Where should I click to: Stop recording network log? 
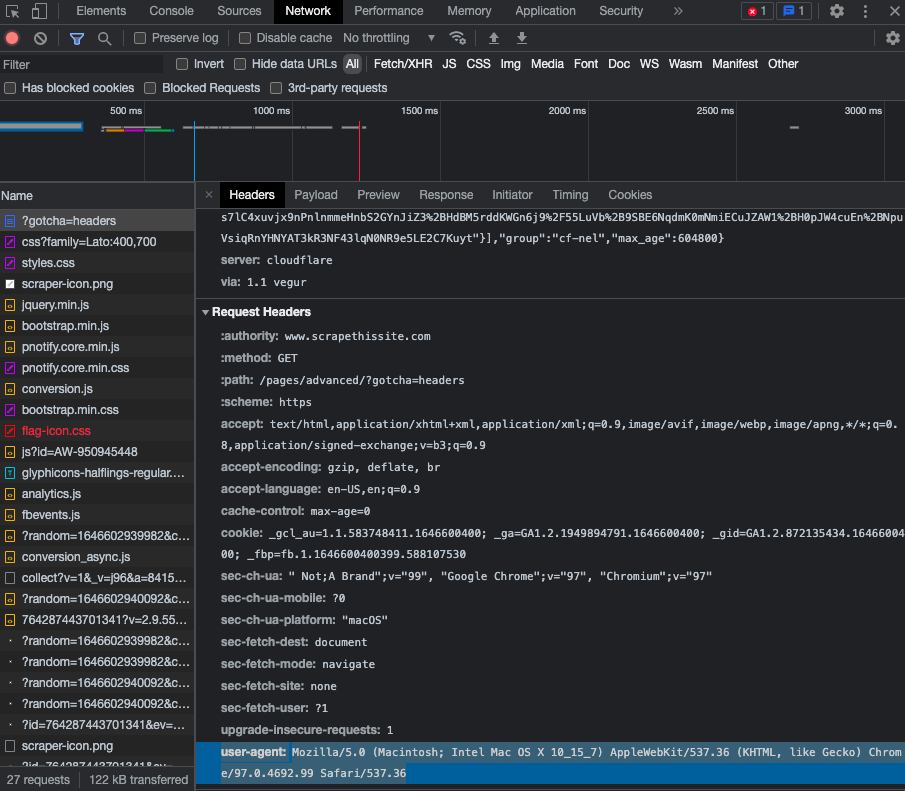pyautogui.click(x=12, y=38)
